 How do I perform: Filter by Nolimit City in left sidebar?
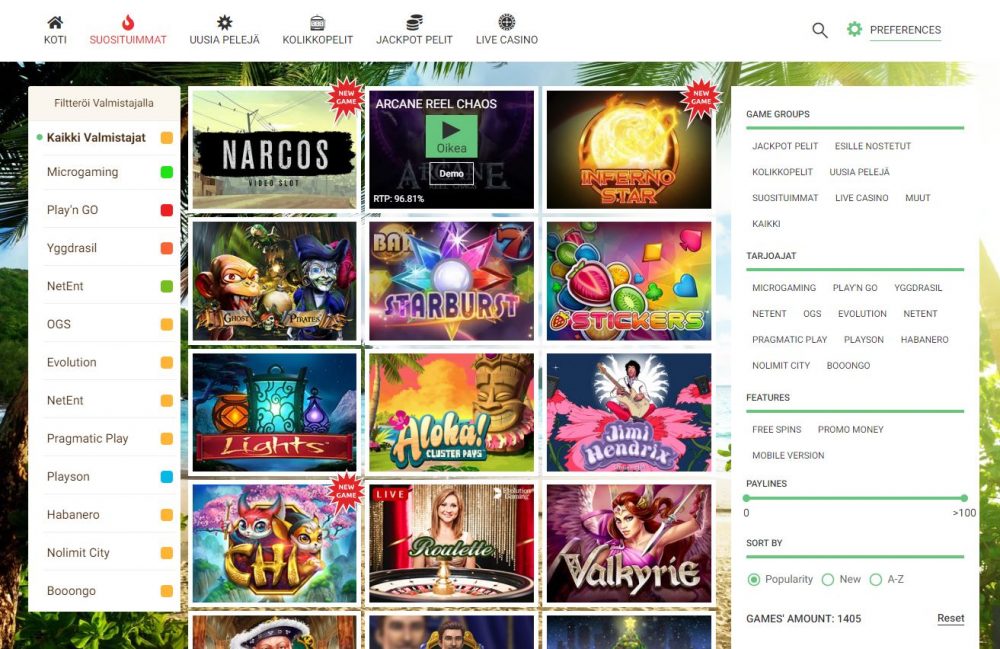click(x=105, y=553)
